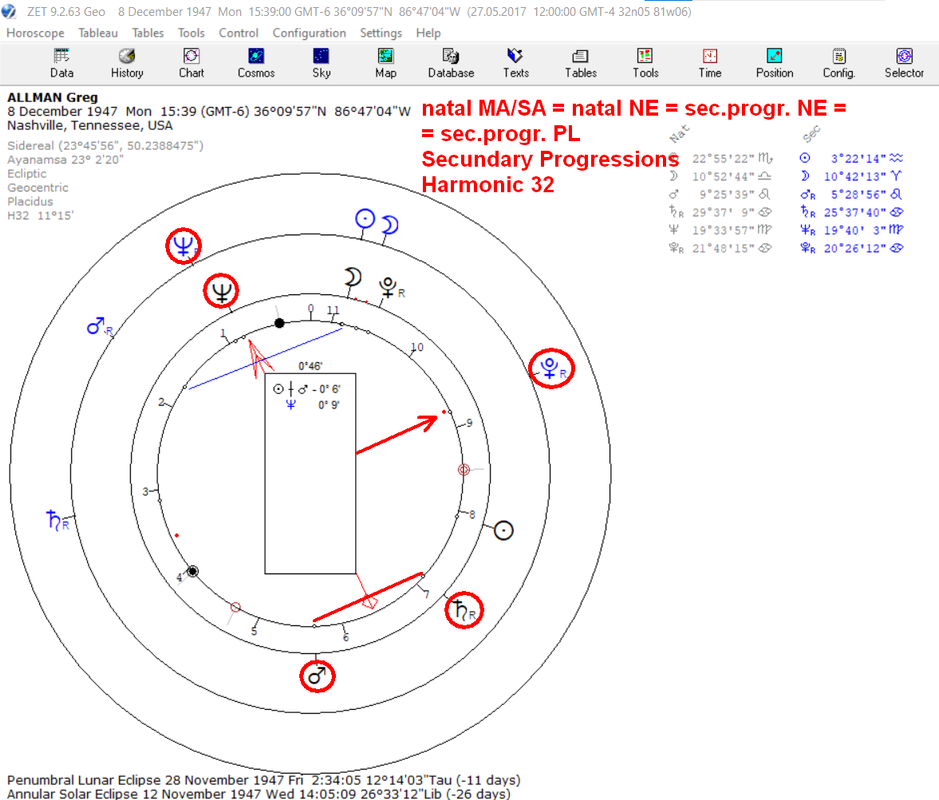Open the Config. toolbar icon
939x800 pixels.
(x=839, y=63)
